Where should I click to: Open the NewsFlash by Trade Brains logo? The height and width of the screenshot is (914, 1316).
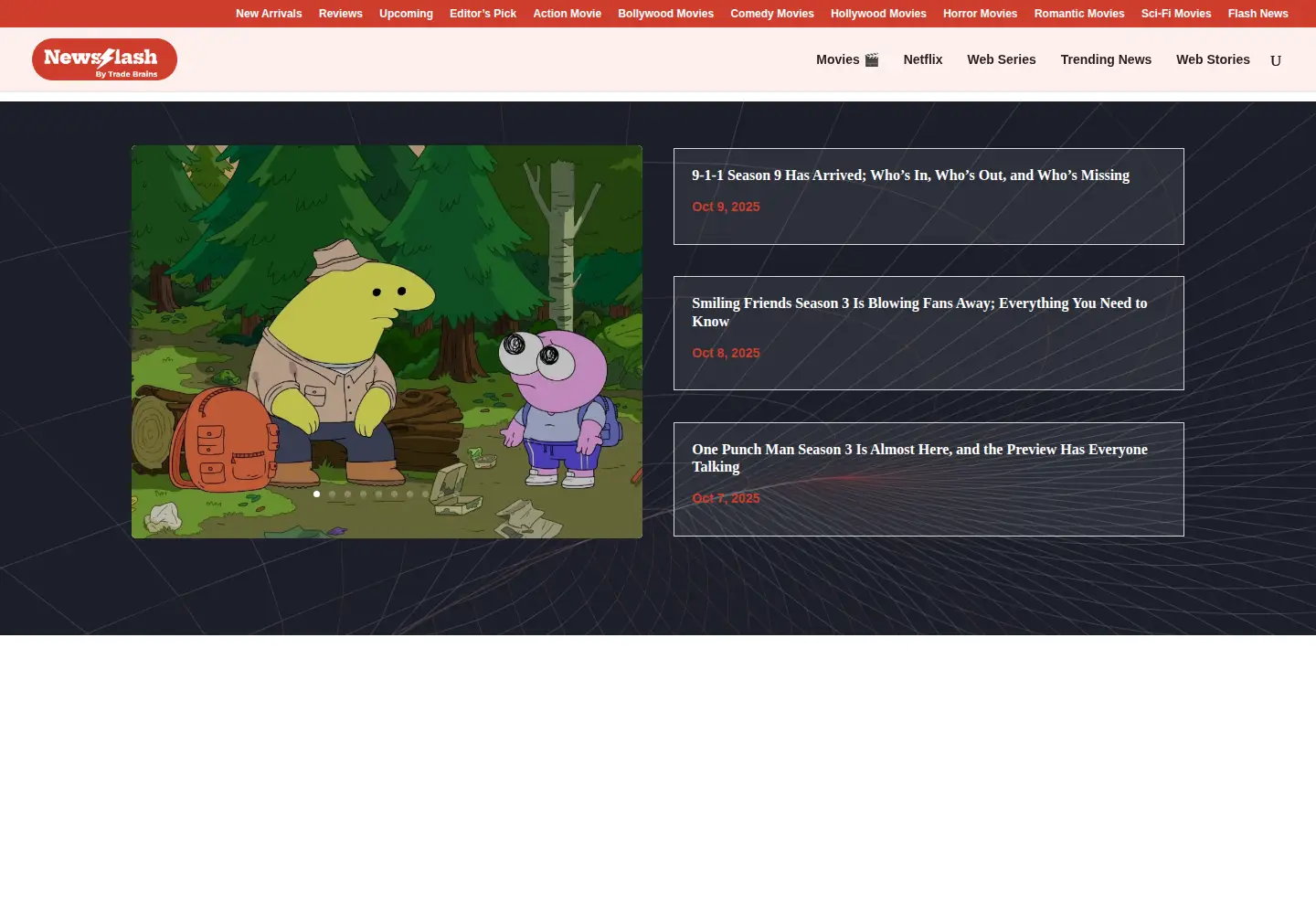(x=104, y=59)
